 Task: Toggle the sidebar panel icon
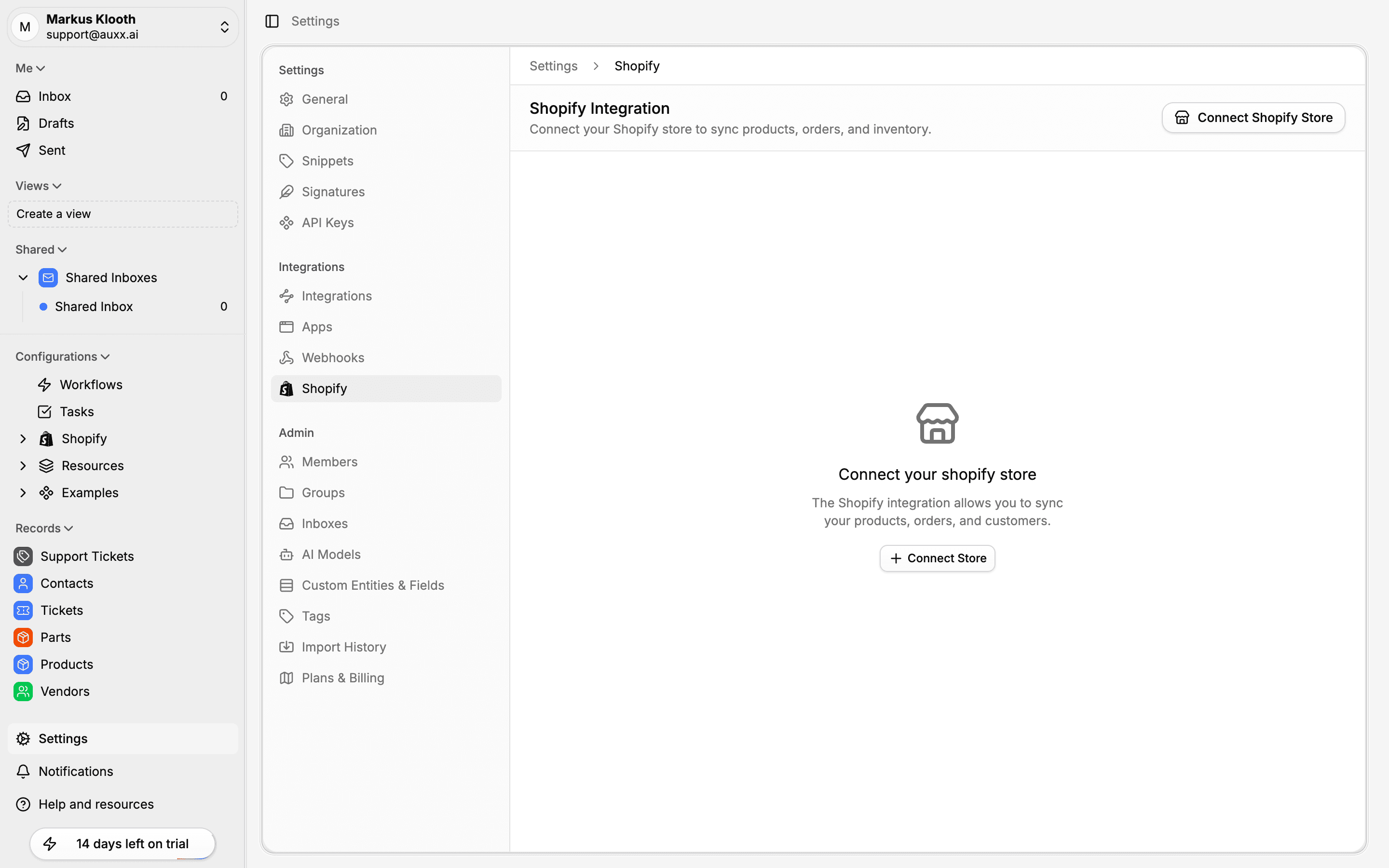(x=272, y=21)
